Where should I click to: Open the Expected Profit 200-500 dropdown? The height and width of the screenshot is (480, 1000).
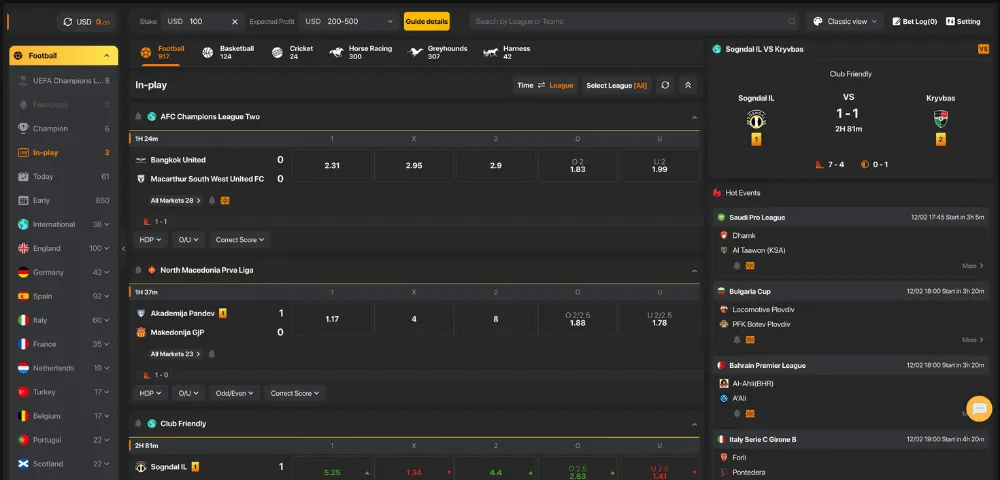click(349, 21)
